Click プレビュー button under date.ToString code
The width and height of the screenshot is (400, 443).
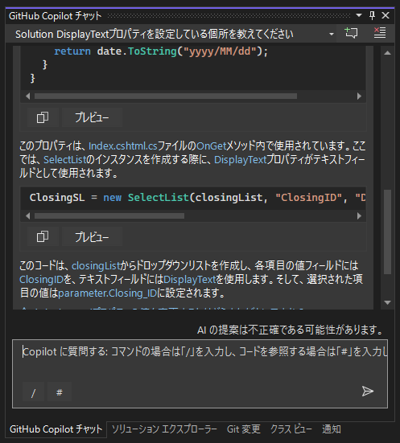pyautogui.click(x=92, y=117)
